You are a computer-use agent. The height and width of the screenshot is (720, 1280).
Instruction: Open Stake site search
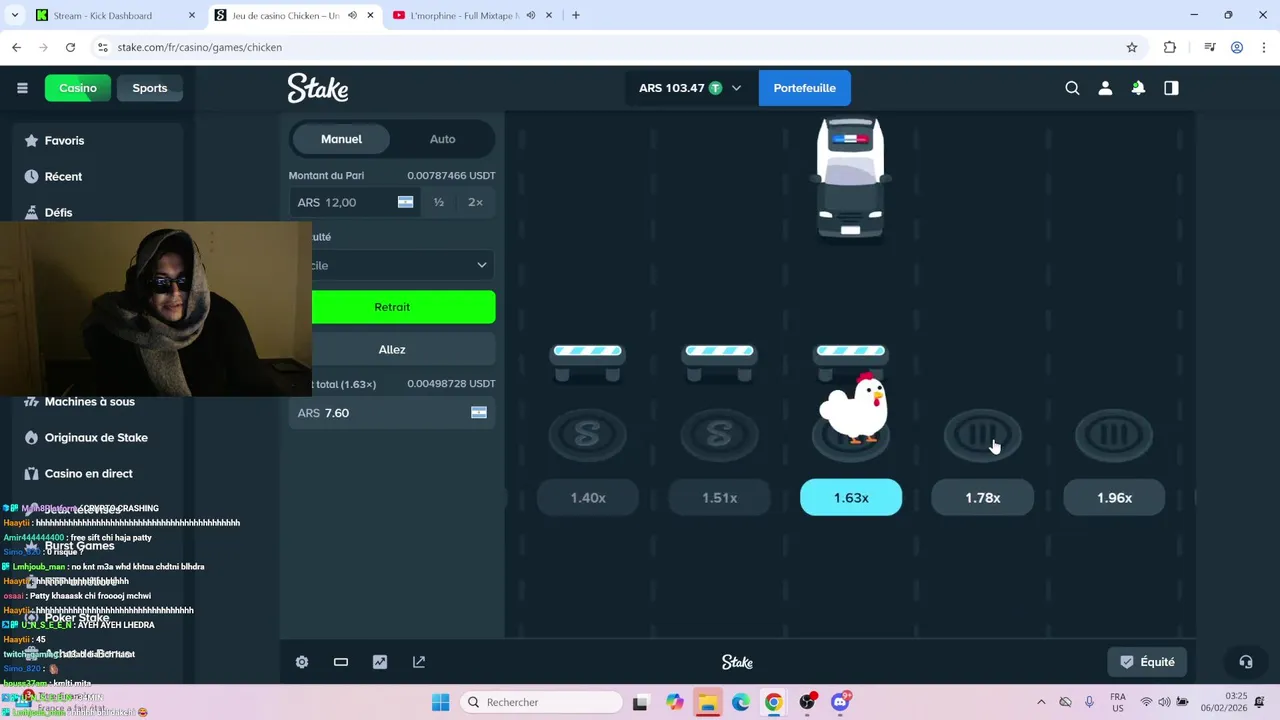1072,88
